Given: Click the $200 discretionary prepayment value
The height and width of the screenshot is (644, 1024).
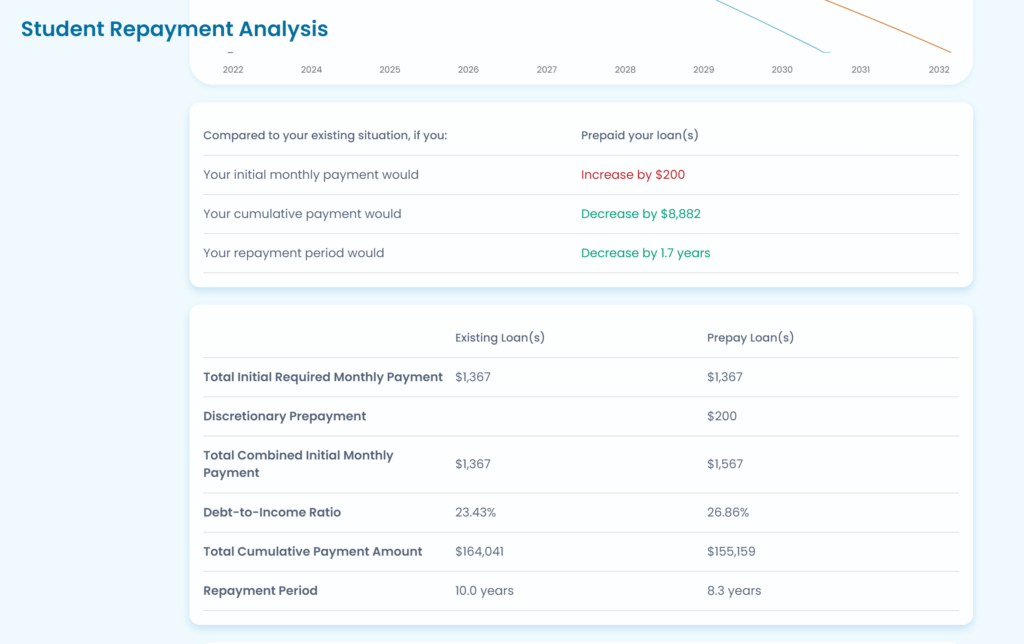Looking at the screenshot, I should coord(721,416).
